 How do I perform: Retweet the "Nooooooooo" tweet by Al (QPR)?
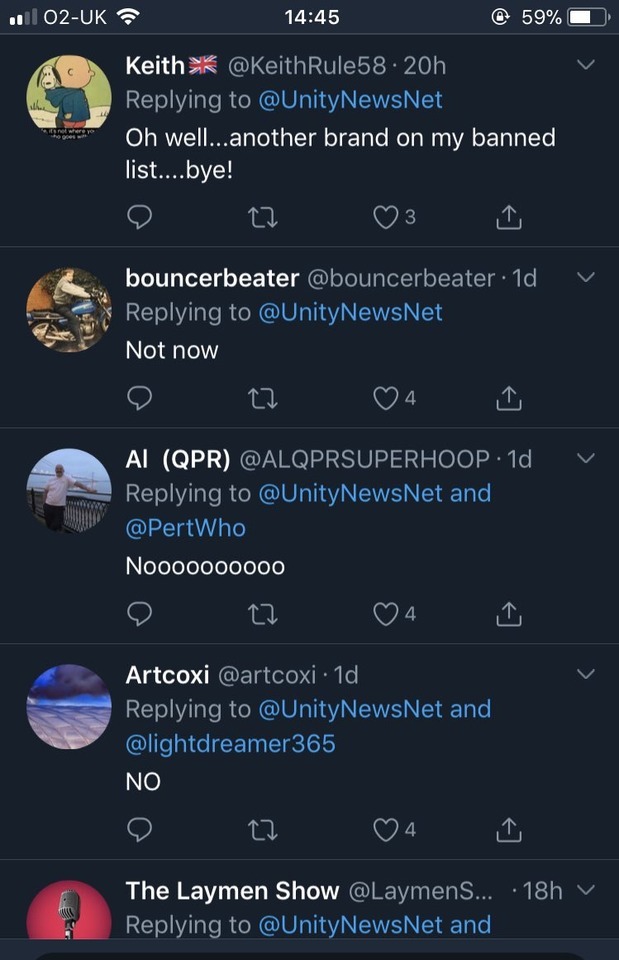click(263, 613)
